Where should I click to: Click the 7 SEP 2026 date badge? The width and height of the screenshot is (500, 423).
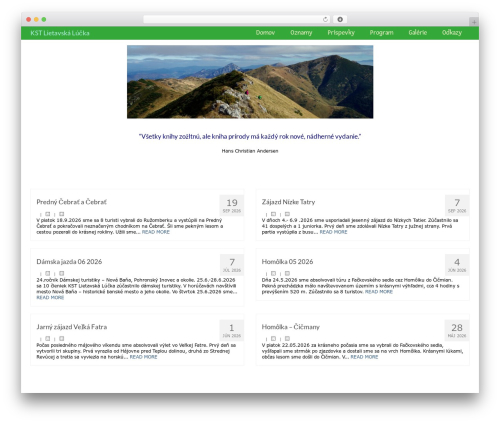[457, 206]
